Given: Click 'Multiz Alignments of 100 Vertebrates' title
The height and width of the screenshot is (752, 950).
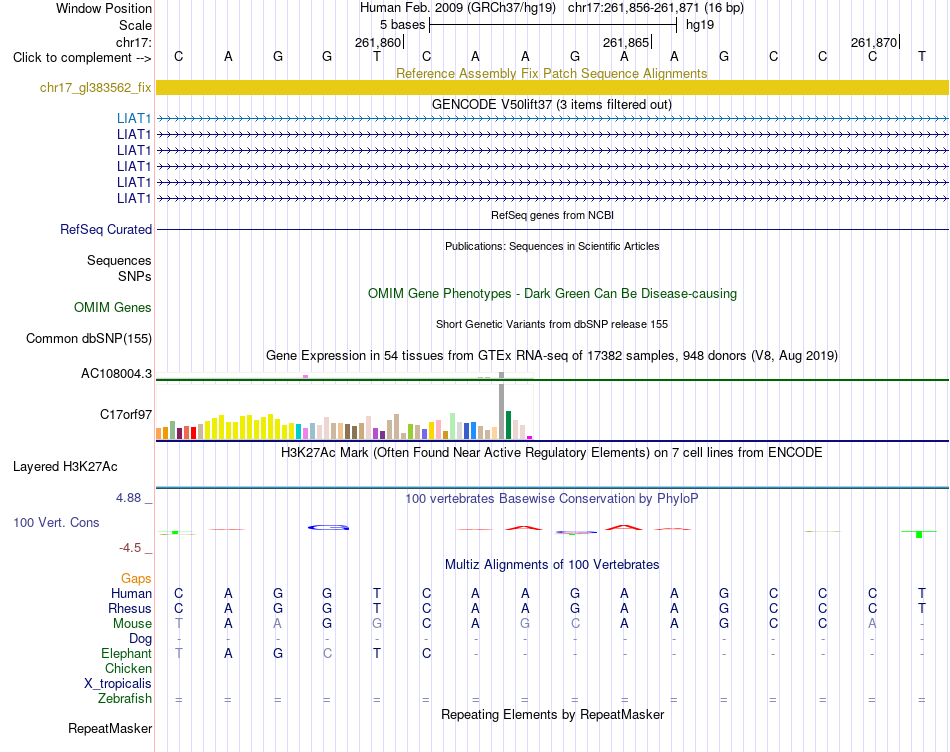Looking at the screenshot, I should tap(552, 565).
